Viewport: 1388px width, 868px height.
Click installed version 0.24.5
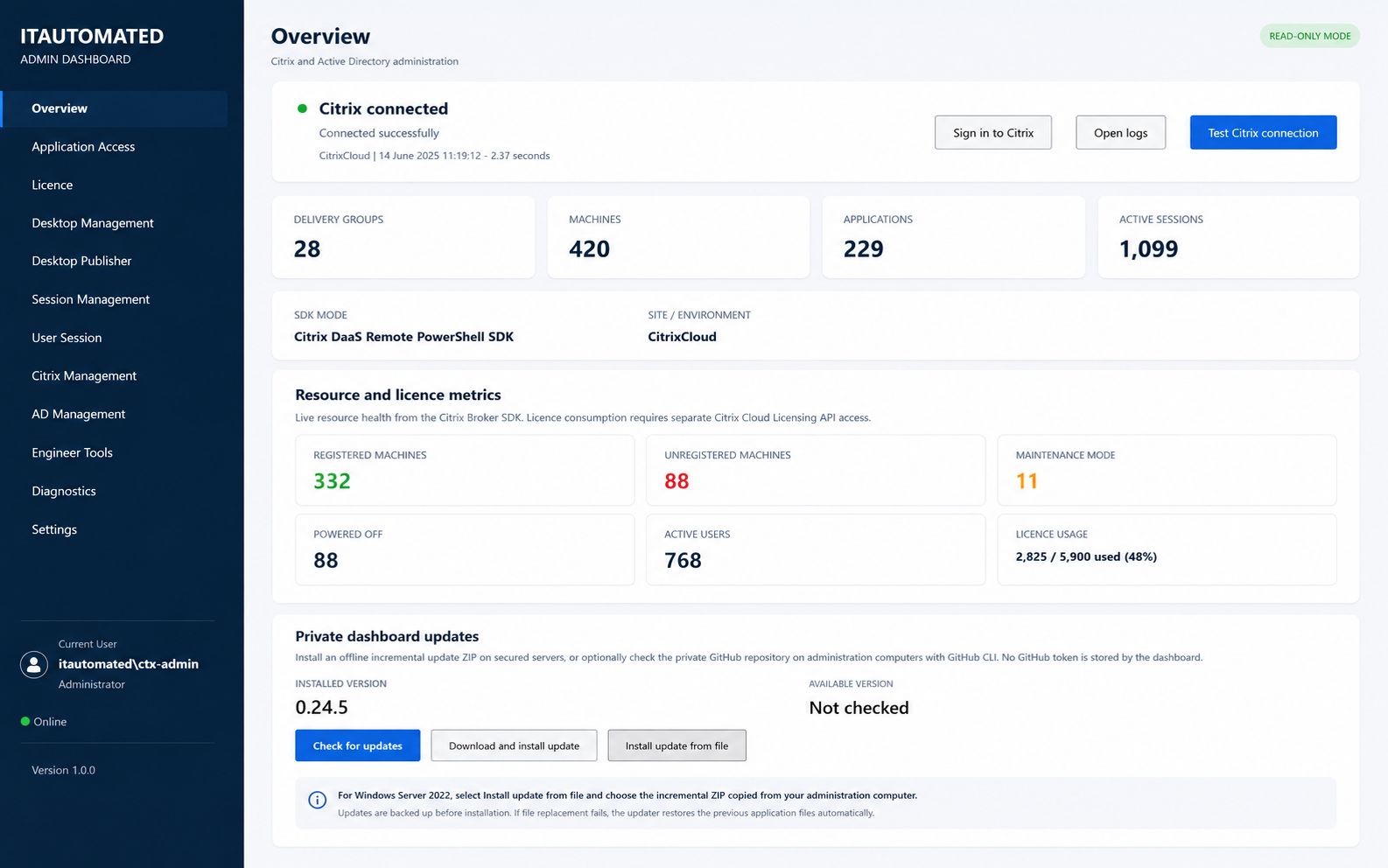321,708
